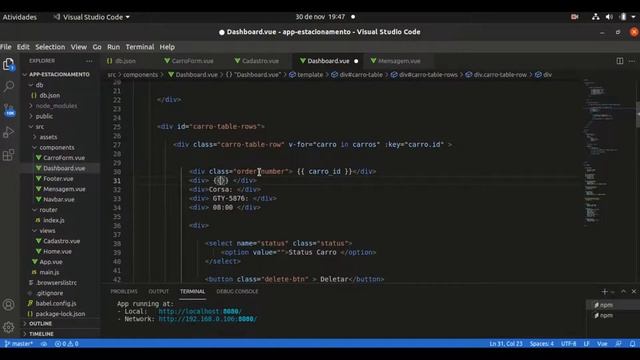This screenshot has height=360, width=640.
Task: Click the split editor icon
Action: tap(620, 61)
